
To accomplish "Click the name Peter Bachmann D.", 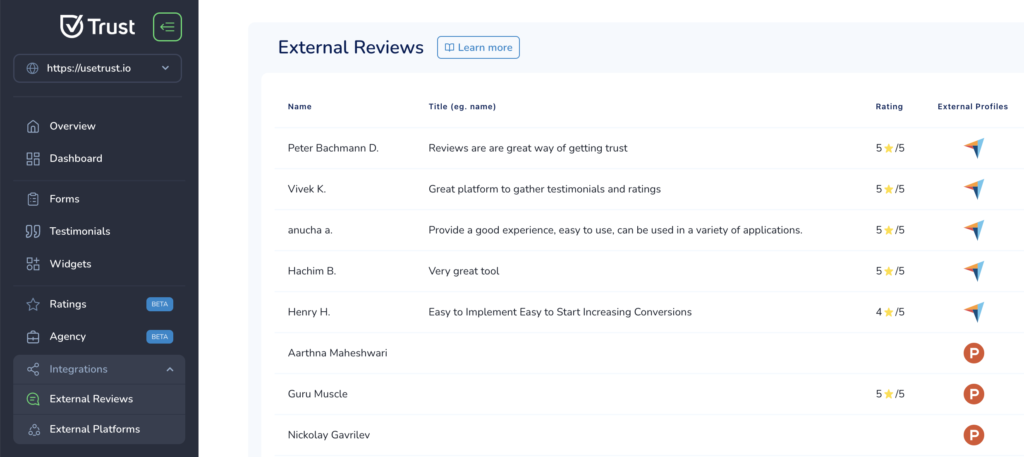I will pos(333,148).
